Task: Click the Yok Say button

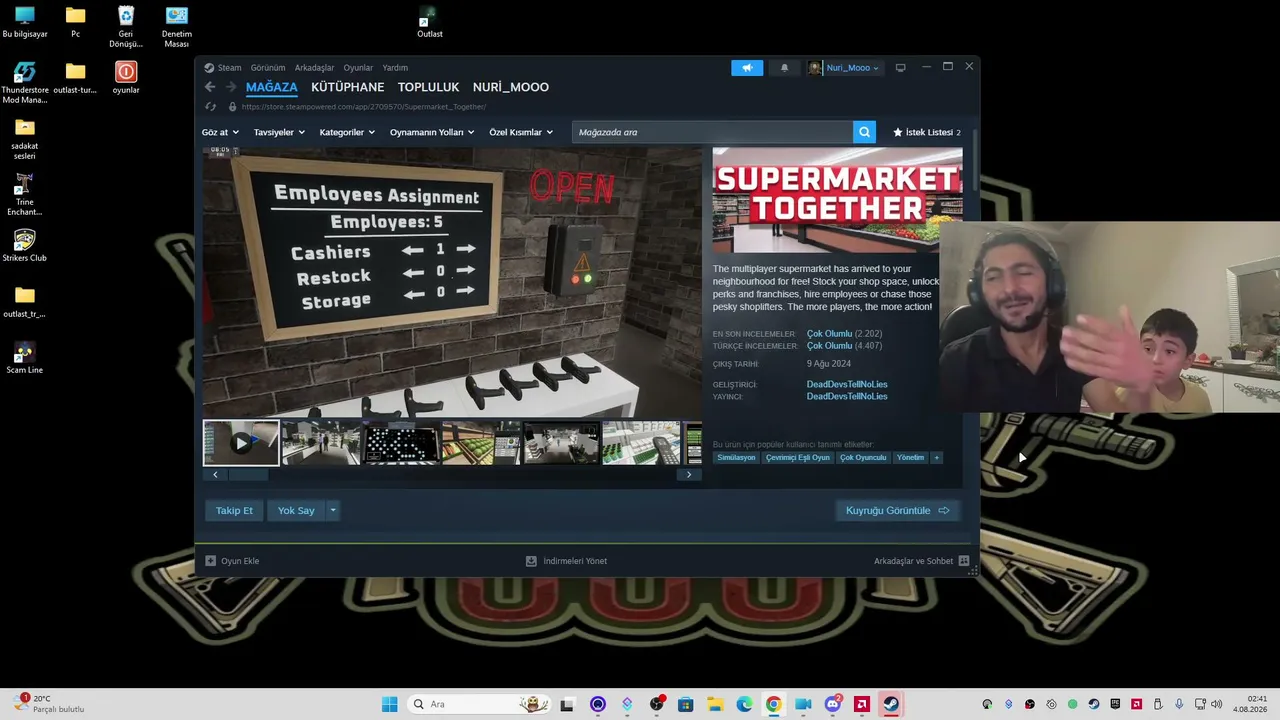Action: [296, 510]
